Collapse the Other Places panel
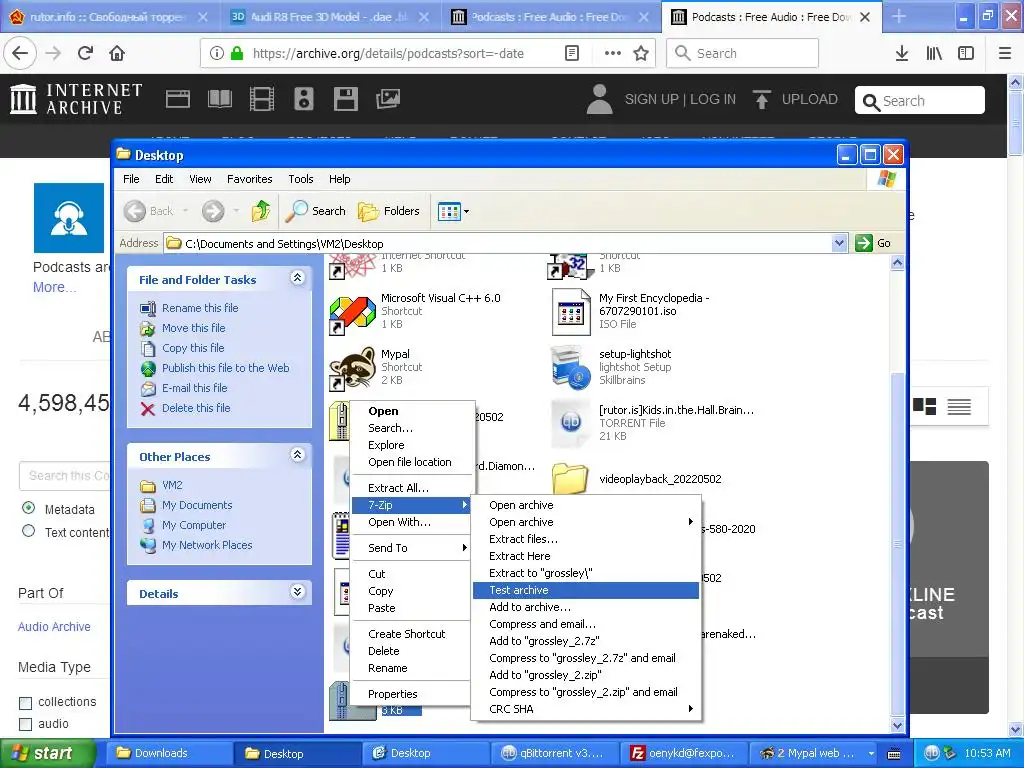Image resolution: width=1024 pixels, height=768 pixels. click(297, 455)
